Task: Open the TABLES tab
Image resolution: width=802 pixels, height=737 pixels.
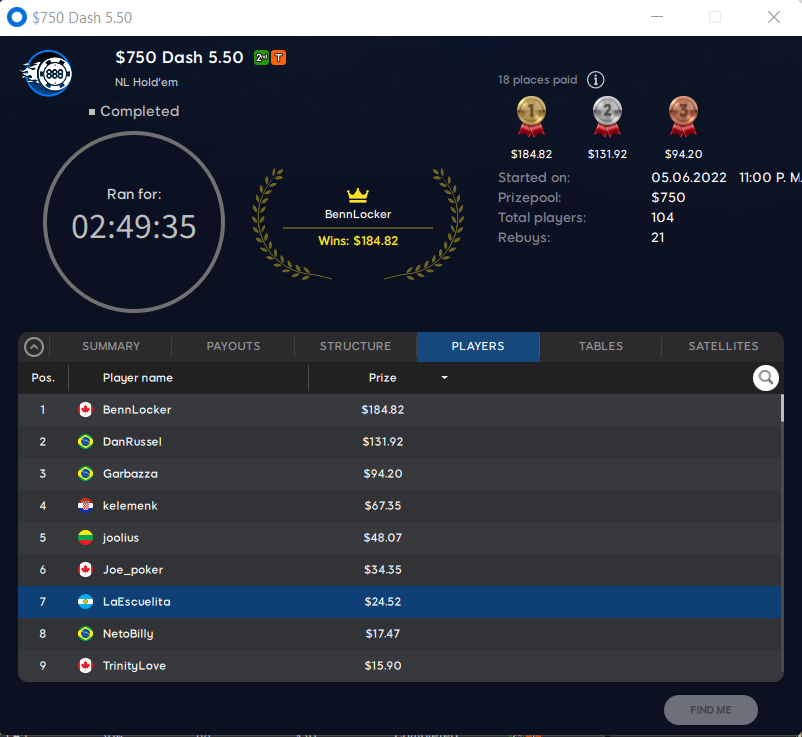Action: [x=600, y=346]
